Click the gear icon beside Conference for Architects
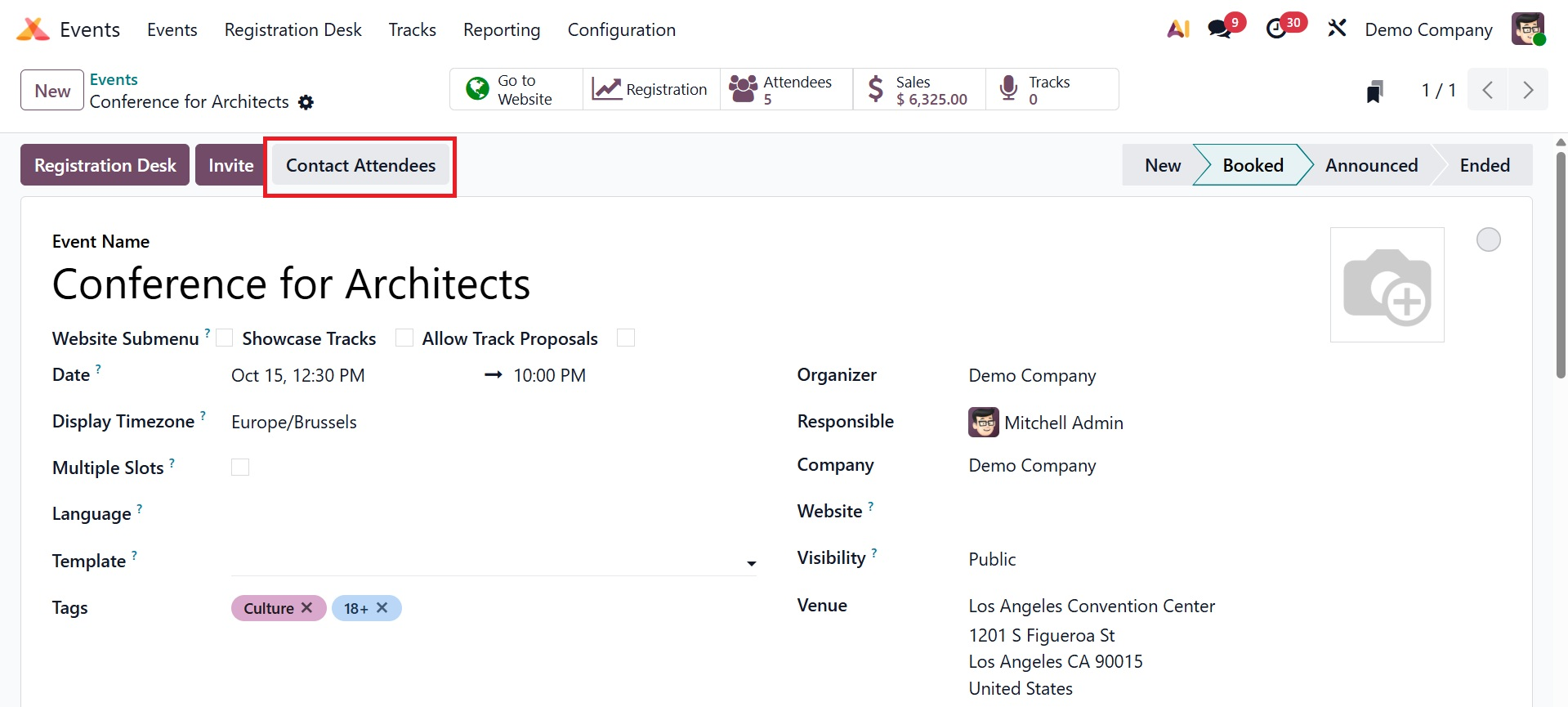Image resolution: width=1568 pixels, height=707 pixels. [x=306, y=102]
